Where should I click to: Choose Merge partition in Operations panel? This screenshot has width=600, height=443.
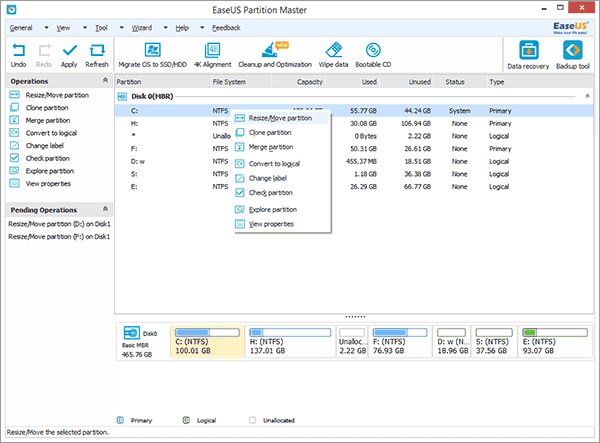coord(48,121)
